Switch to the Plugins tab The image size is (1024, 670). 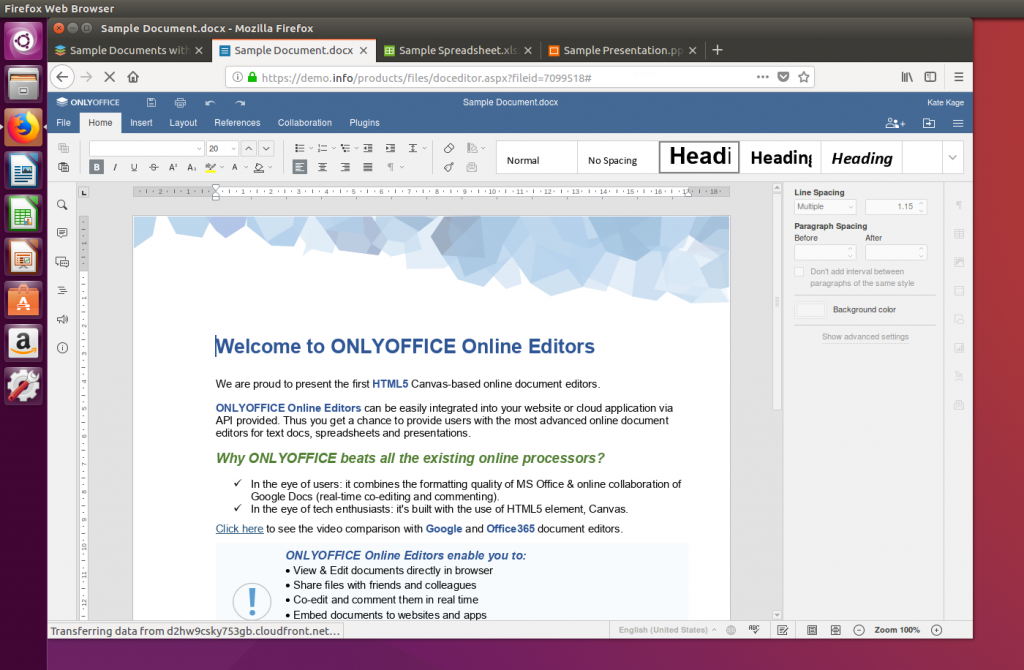[364, 123]
